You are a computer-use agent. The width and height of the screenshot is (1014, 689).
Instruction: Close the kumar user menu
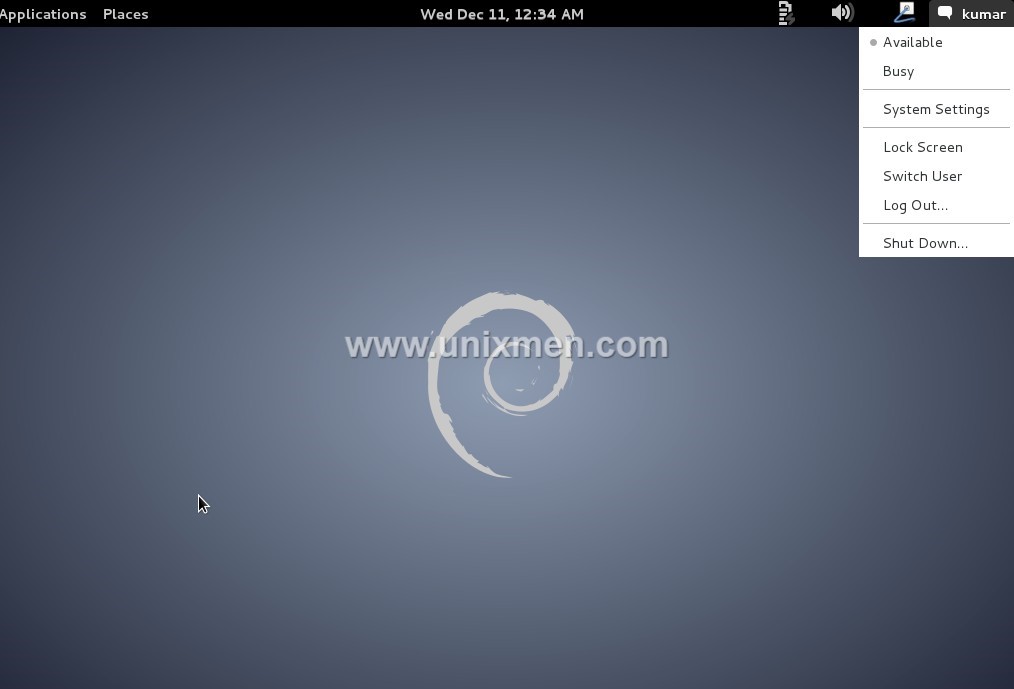[x=971, y=14]
